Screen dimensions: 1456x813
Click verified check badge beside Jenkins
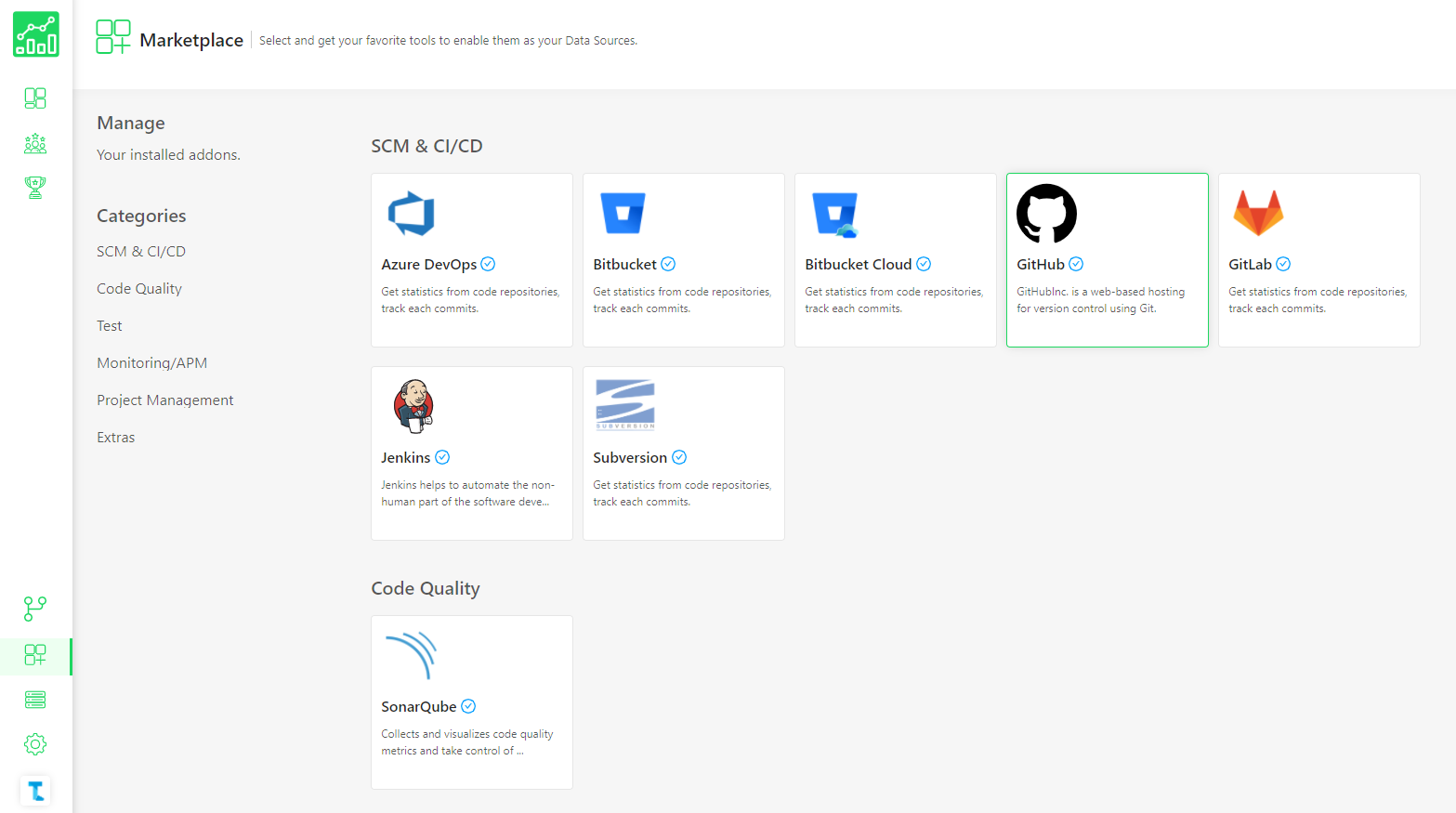(442, 457)
